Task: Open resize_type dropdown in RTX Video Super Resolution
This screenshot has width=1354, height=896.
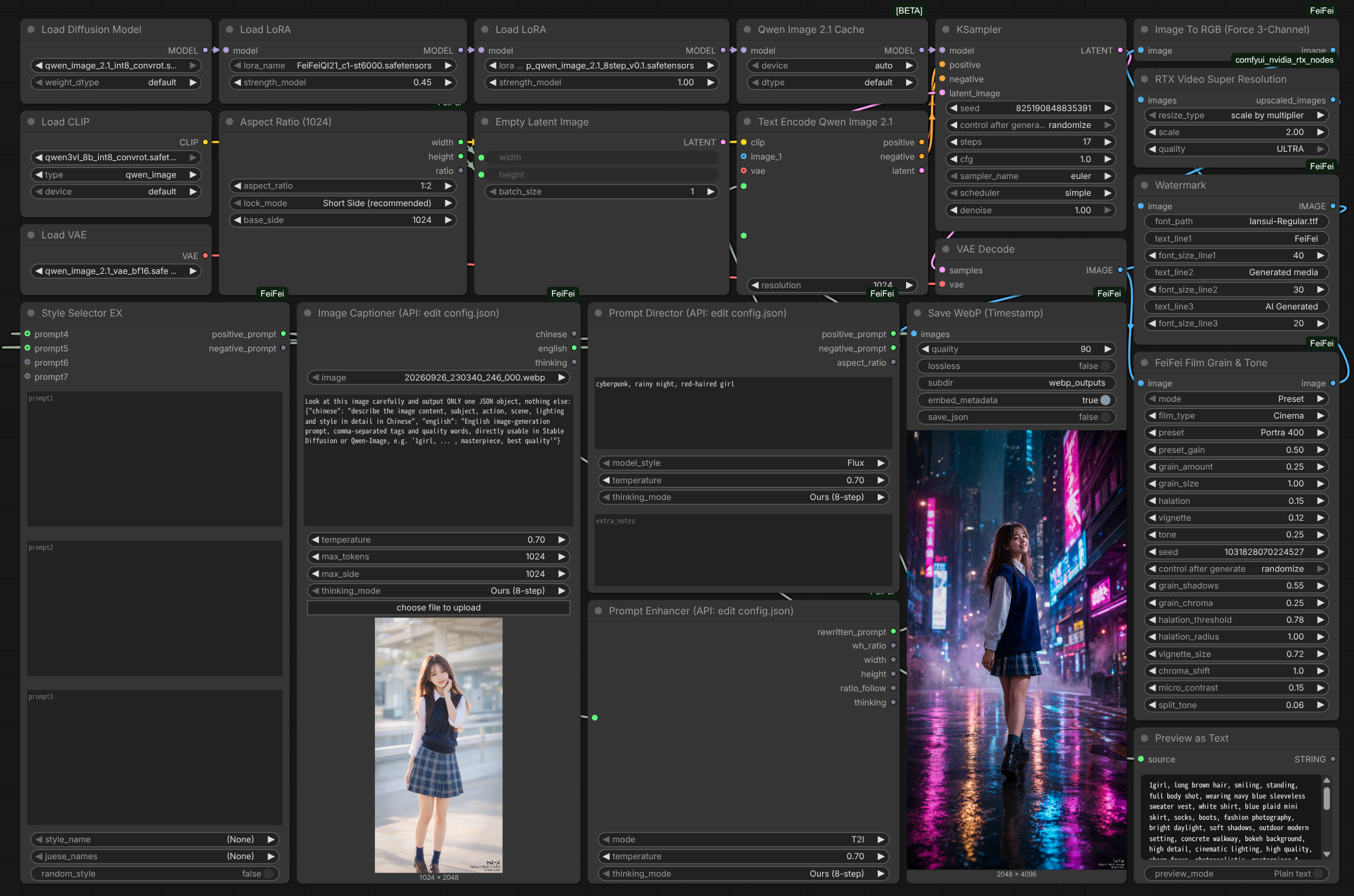Action: click(x=1236, y=116)
